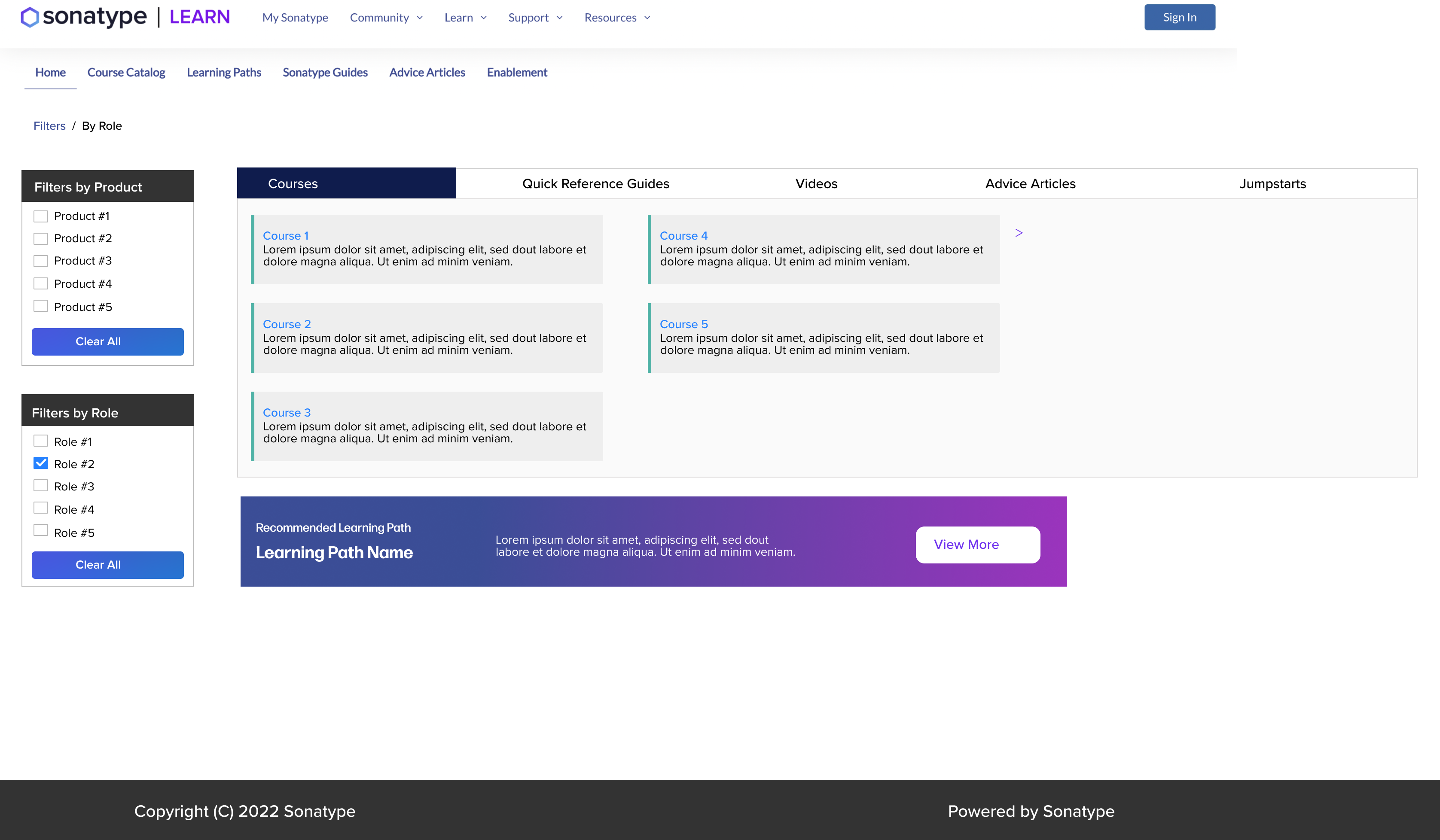Check the Product #1 checkbox
This screenshot has width=1440, height=840.
(x=40, y=216)
